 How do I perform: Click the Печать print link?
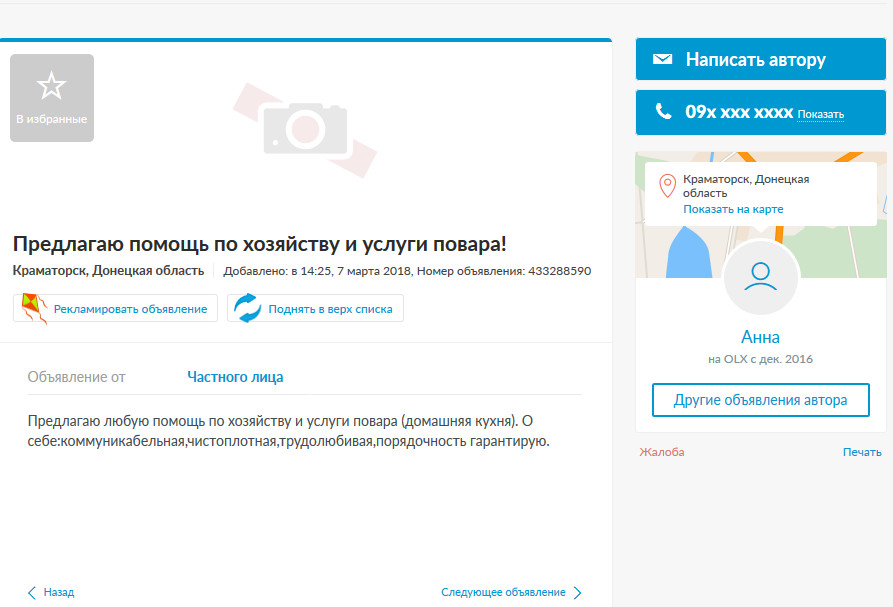pos(862,452)
